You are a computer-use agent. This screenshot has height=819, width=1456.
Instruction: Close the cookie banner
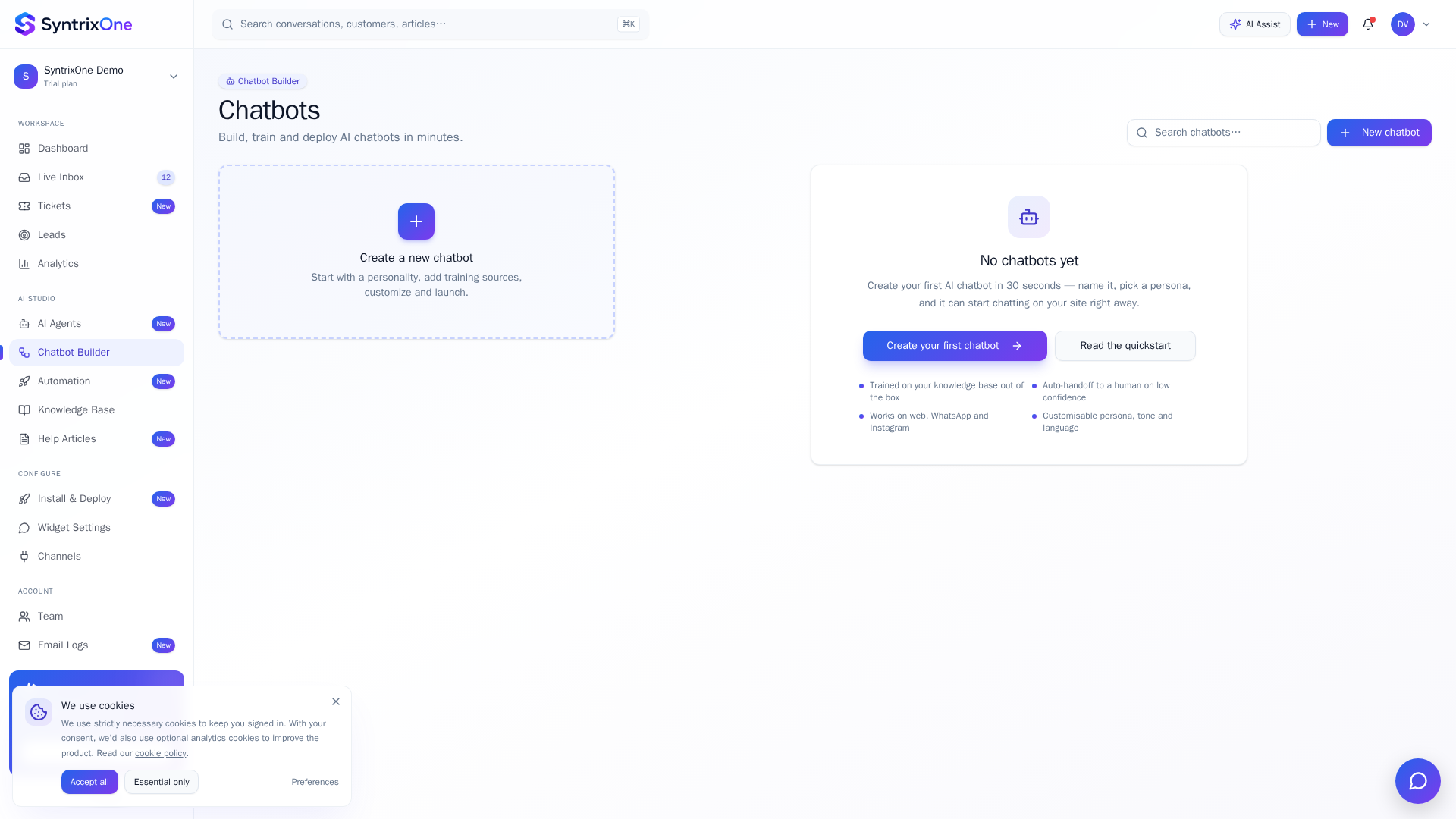point(336,701)
